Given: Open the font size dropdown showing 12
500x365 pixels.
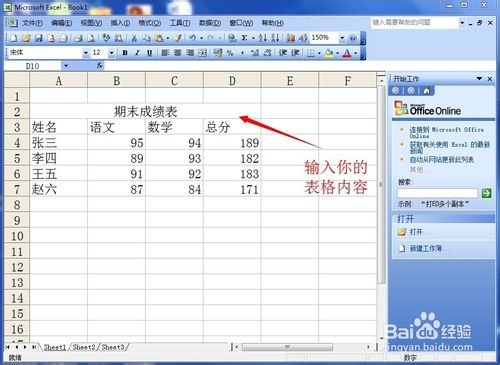Looking at the screenshot, I should click(x=112, y=53).
